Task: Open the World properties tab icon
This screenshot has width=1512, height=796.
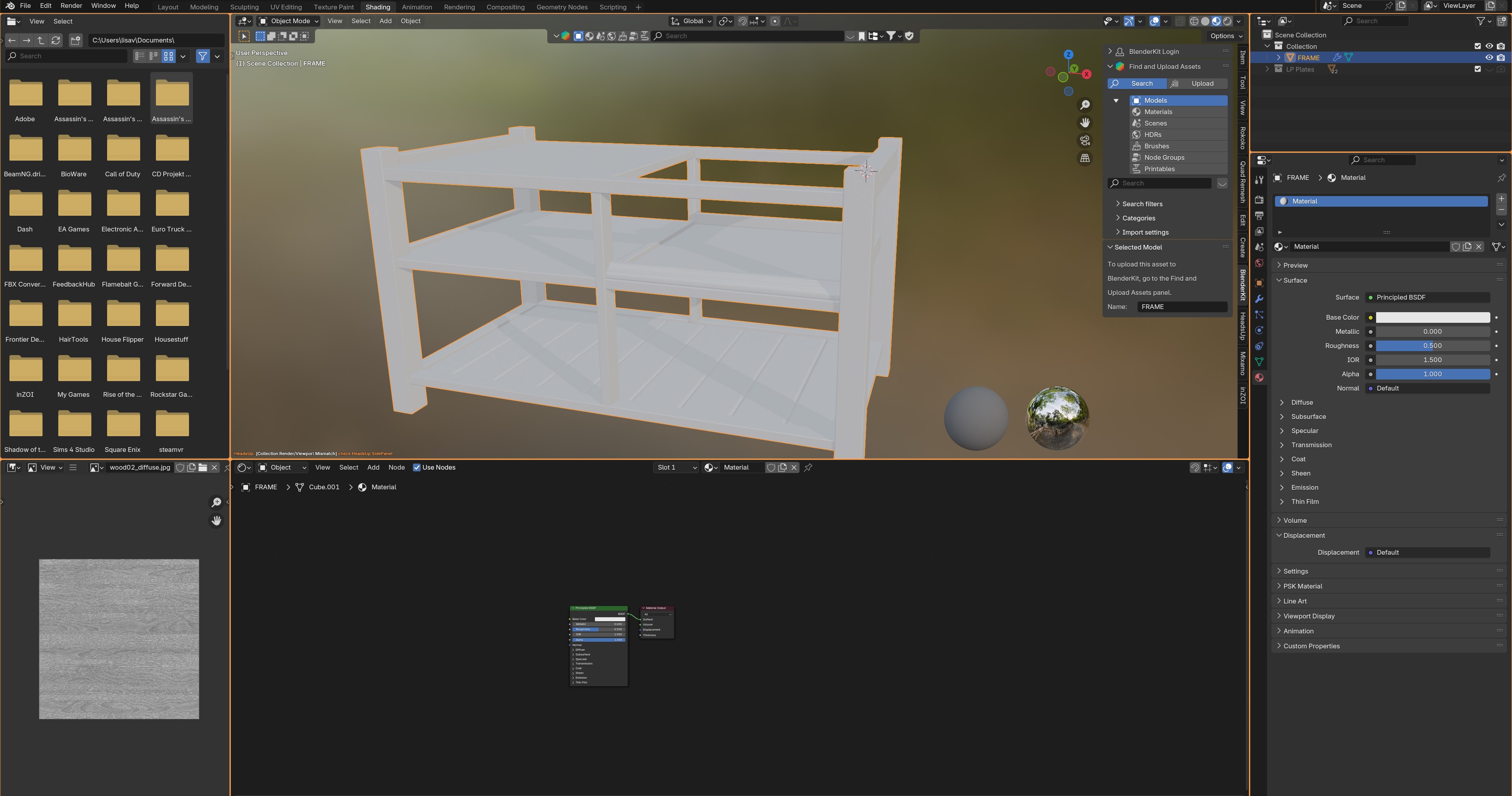Action: pyautogui.click(x=1259, y=263)
